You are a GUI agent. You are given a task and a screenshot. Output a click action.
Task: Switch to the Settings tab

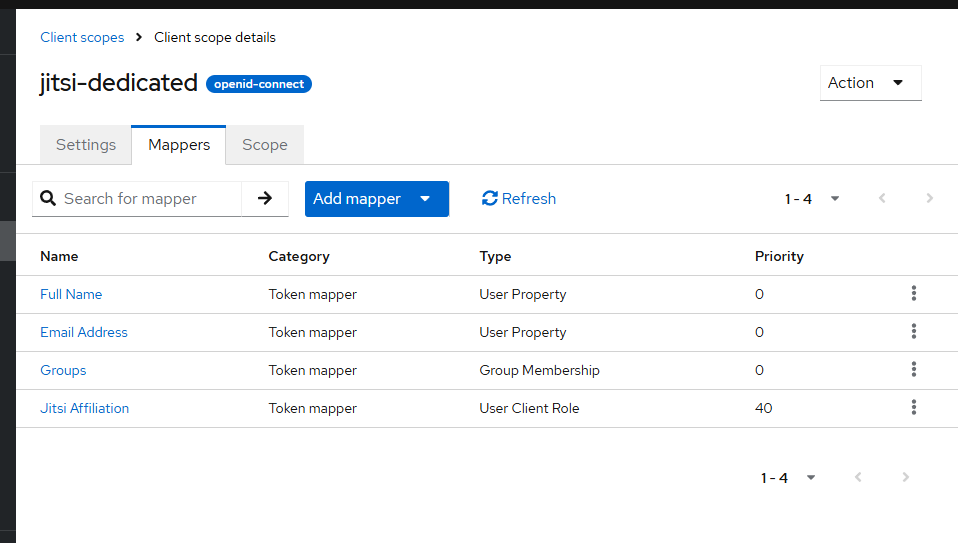[x=86, y=145]
